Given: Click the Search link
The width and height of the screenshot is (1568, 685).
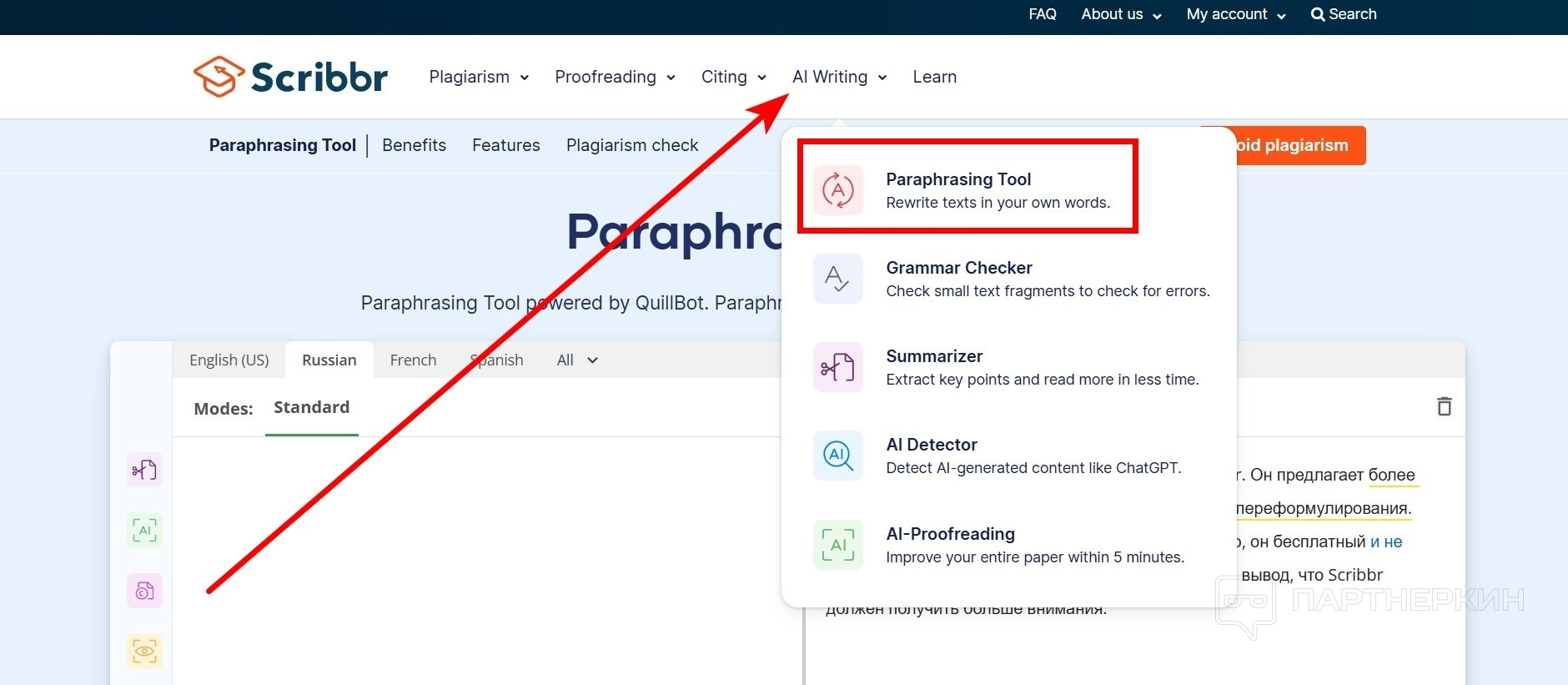Looking at the screenshot, I should point(1344,14).
